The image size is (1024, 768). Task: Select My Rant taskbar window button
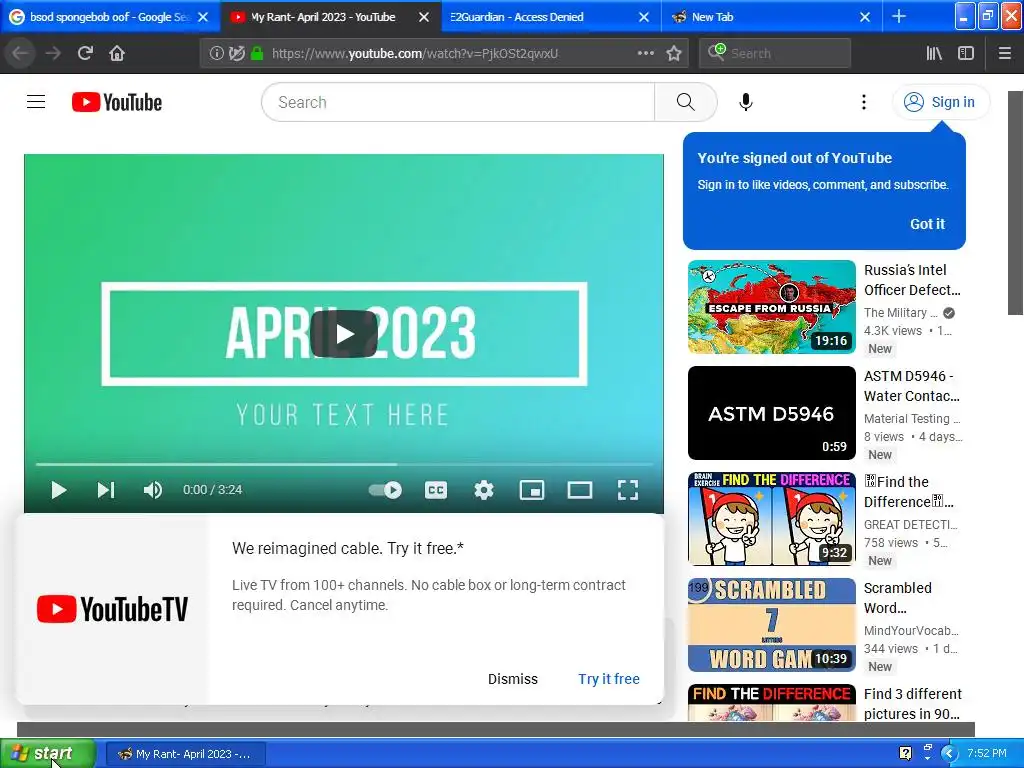tap(185, 754)
